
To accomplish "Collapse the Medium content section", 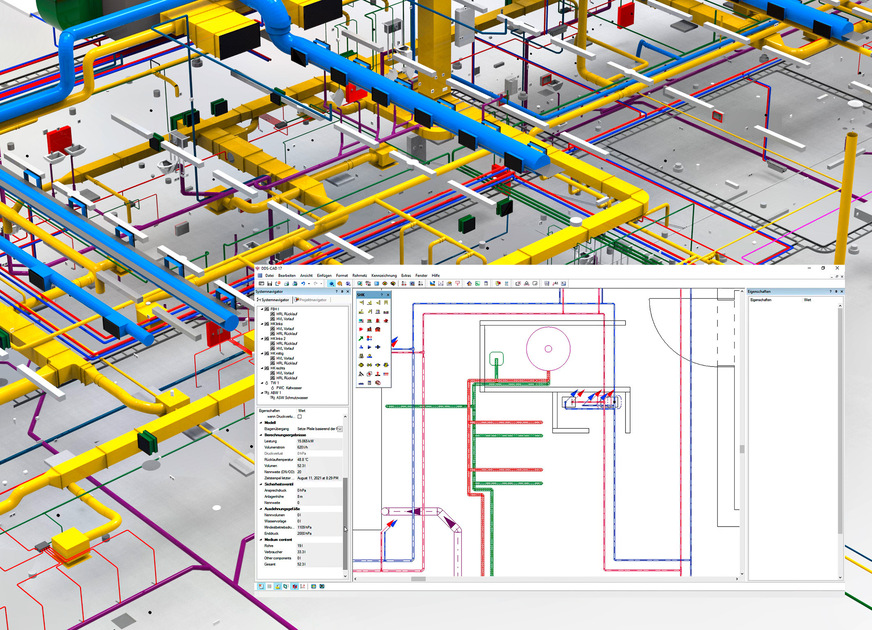I will [261, 540].
